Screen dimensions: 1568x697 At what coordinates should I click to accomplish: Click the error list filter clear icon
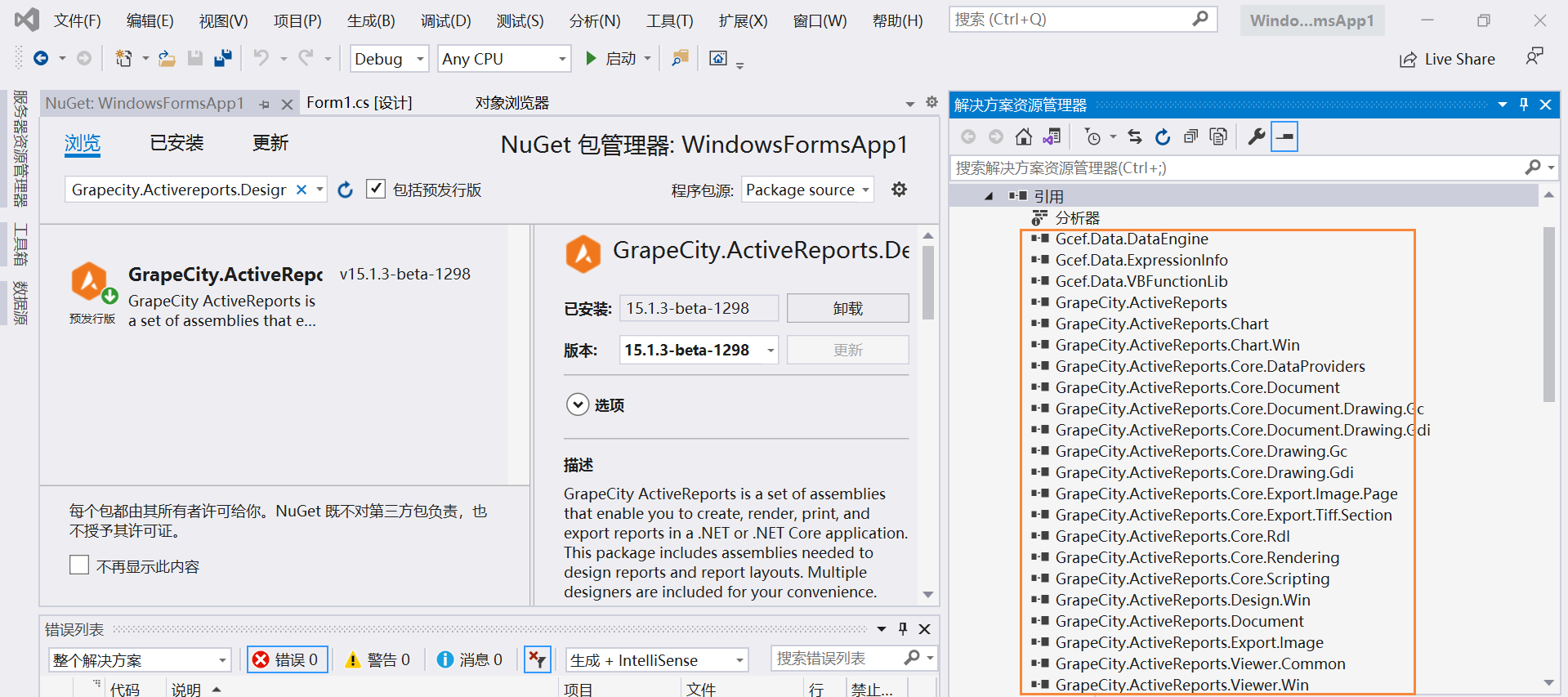coord(537,659)
